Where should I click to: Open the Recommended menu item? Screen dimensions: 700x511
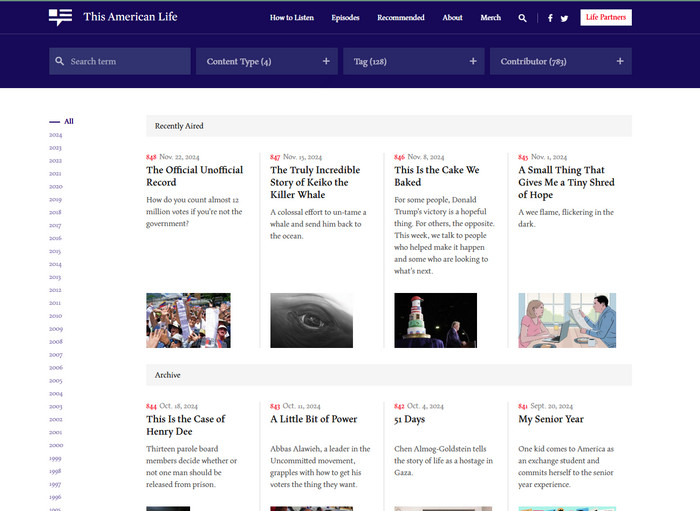400,17
